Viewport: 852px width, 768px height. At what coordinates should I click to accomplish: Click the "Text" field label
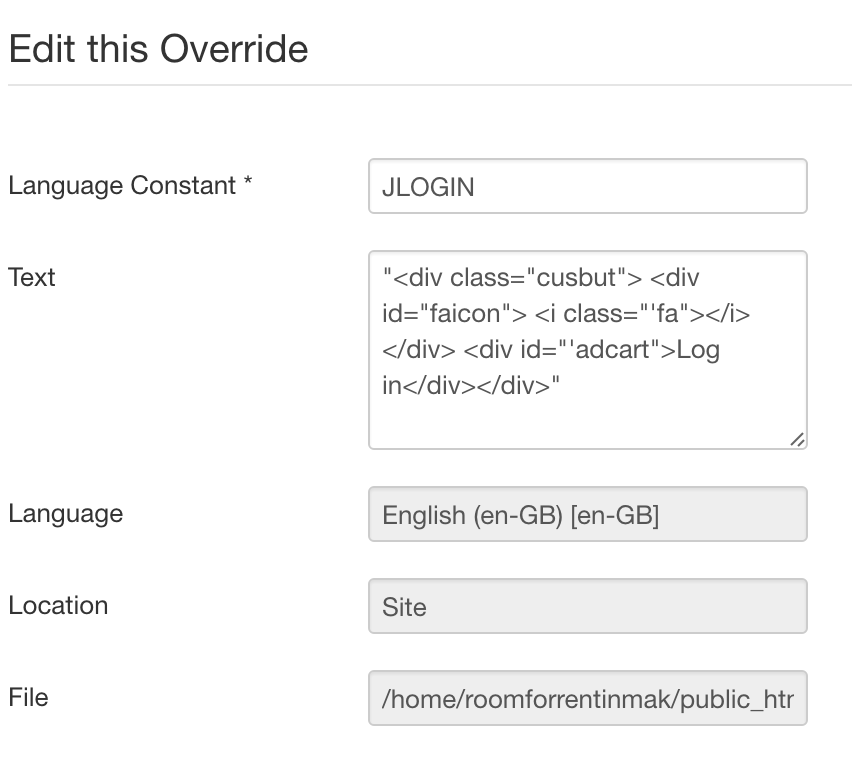click(32, 278)
